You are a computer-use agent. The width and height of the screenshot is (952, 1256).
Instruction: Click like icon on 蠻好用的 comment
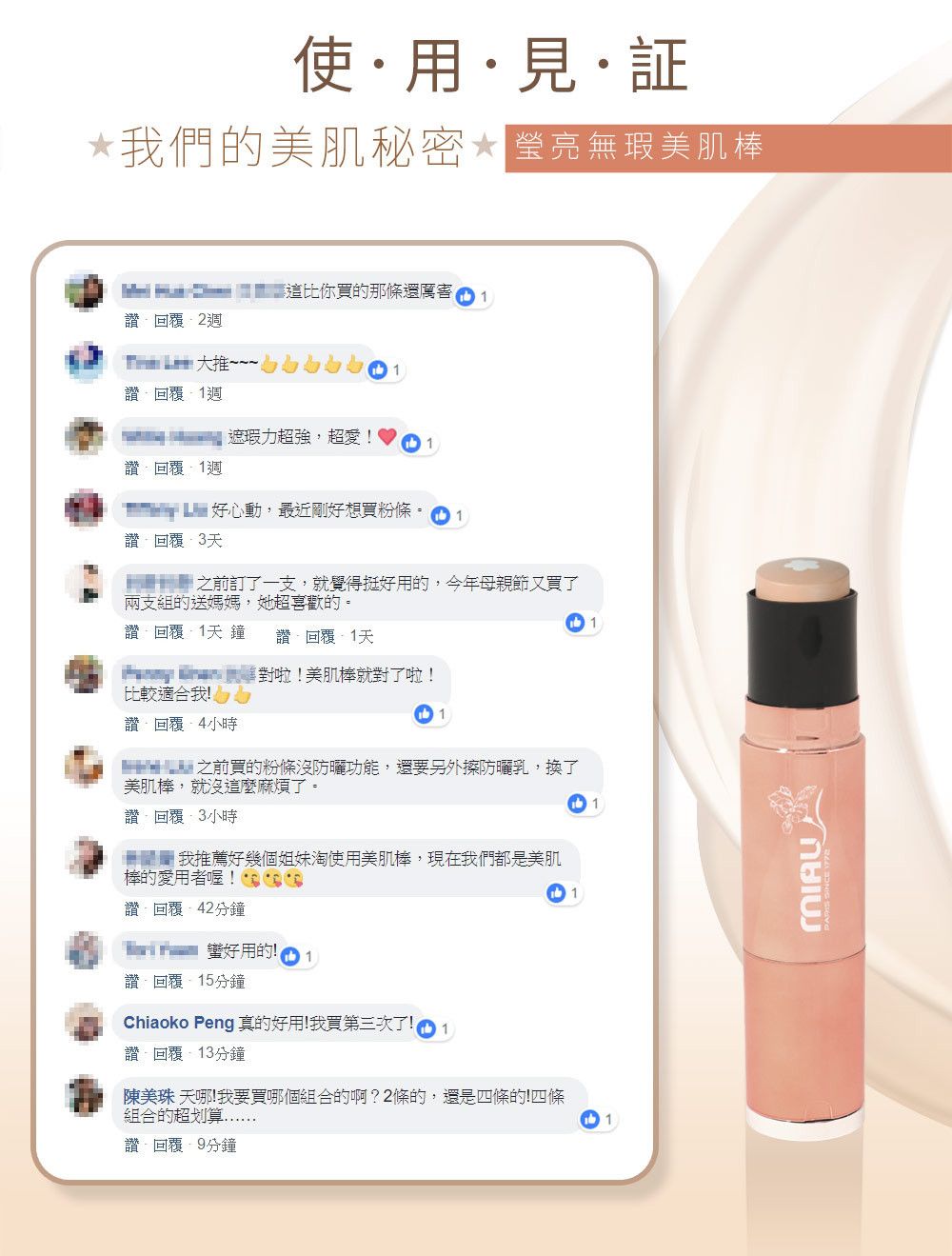pyautogui.click(x=290, y=956)
